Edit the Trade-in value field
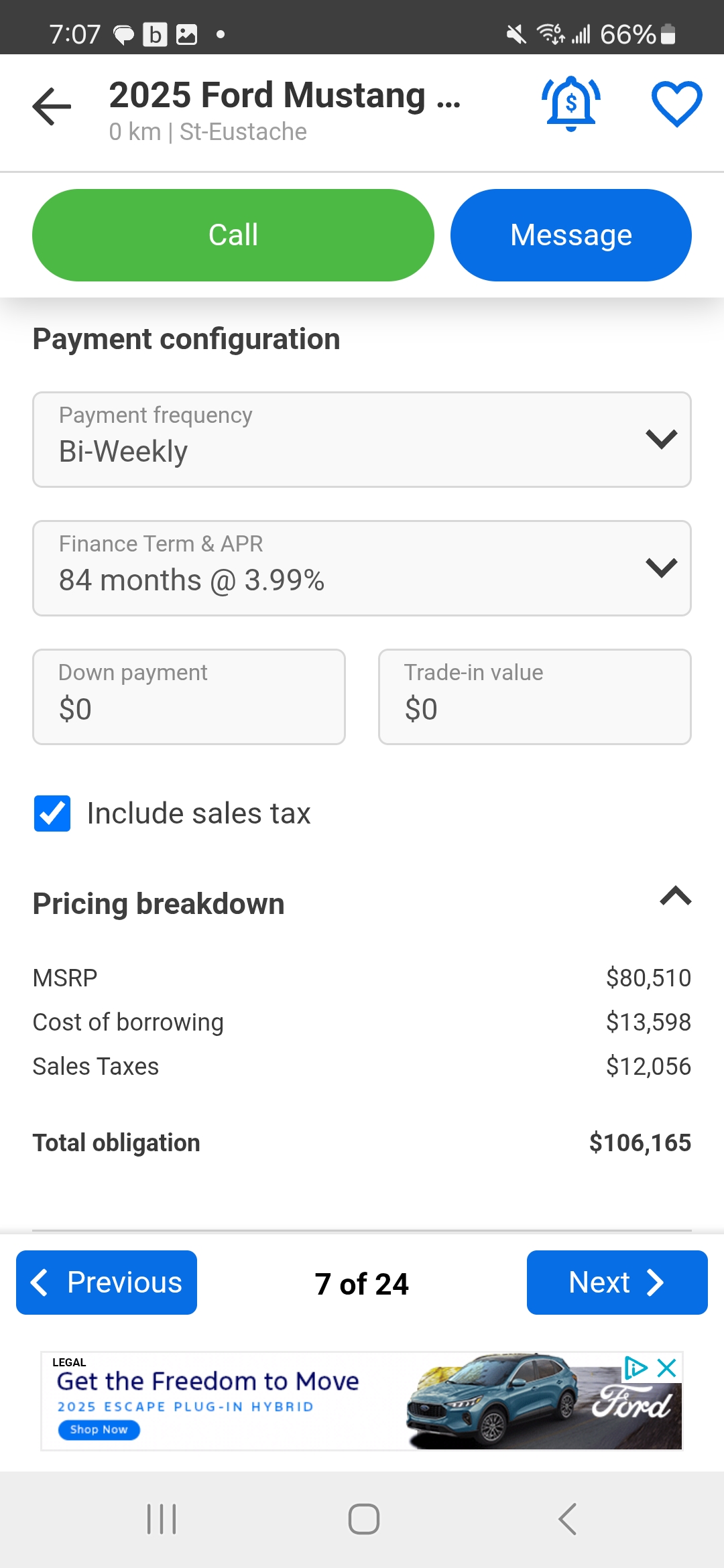The width and height of the screenshot is (724, 1568). click(534, 697)
